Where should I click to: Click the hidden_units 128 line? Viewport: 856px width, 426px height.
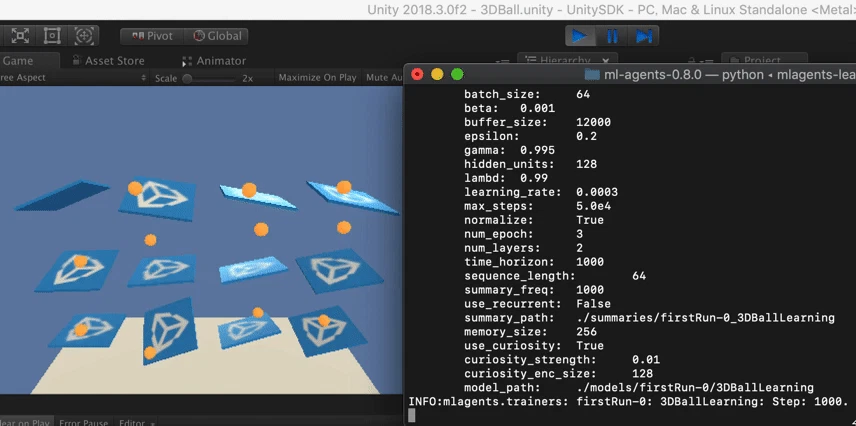530,164
